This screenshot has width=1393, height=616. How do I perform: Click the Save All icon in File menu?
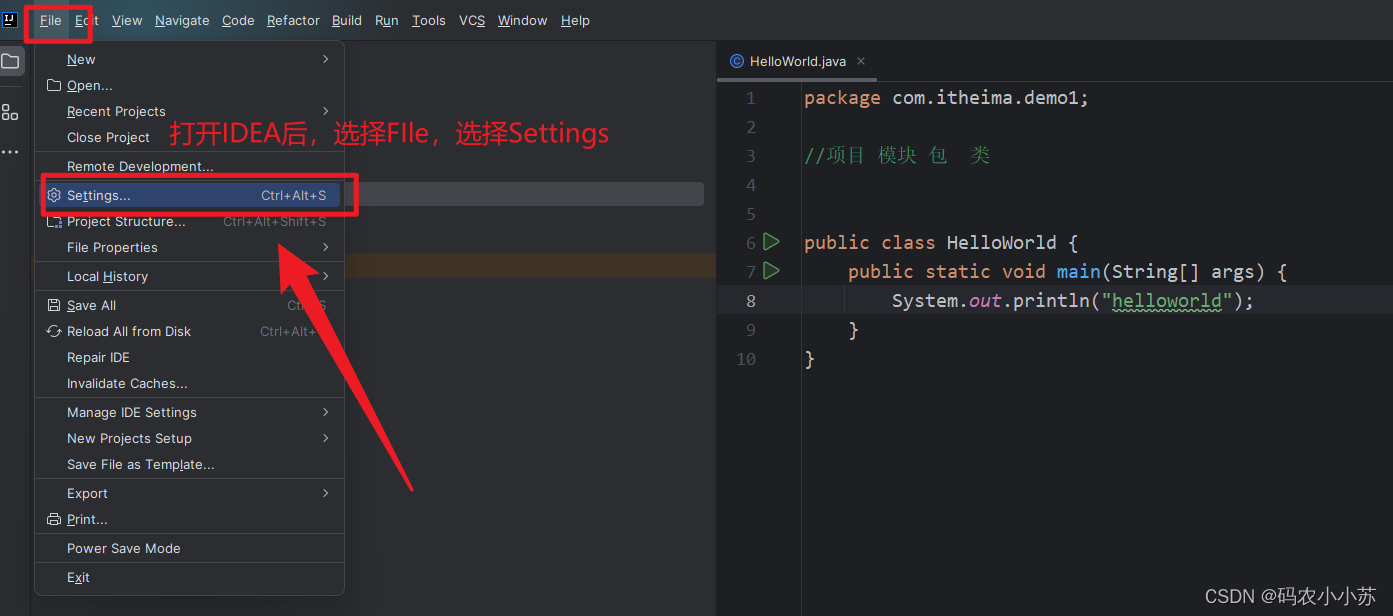point(52,305)
